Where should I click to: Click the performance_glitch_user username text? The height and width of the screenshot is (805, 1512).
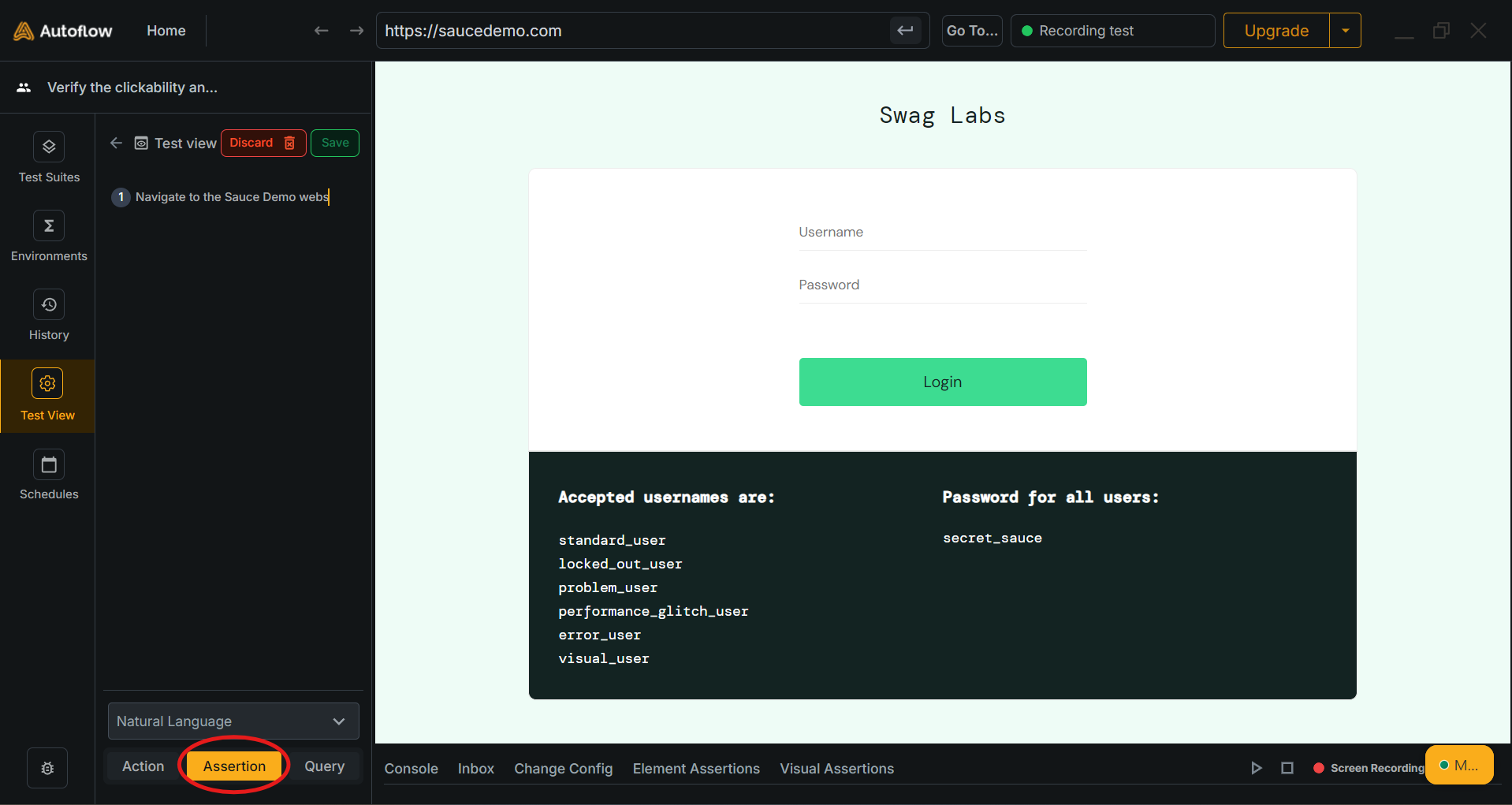(x=654, y=611)
